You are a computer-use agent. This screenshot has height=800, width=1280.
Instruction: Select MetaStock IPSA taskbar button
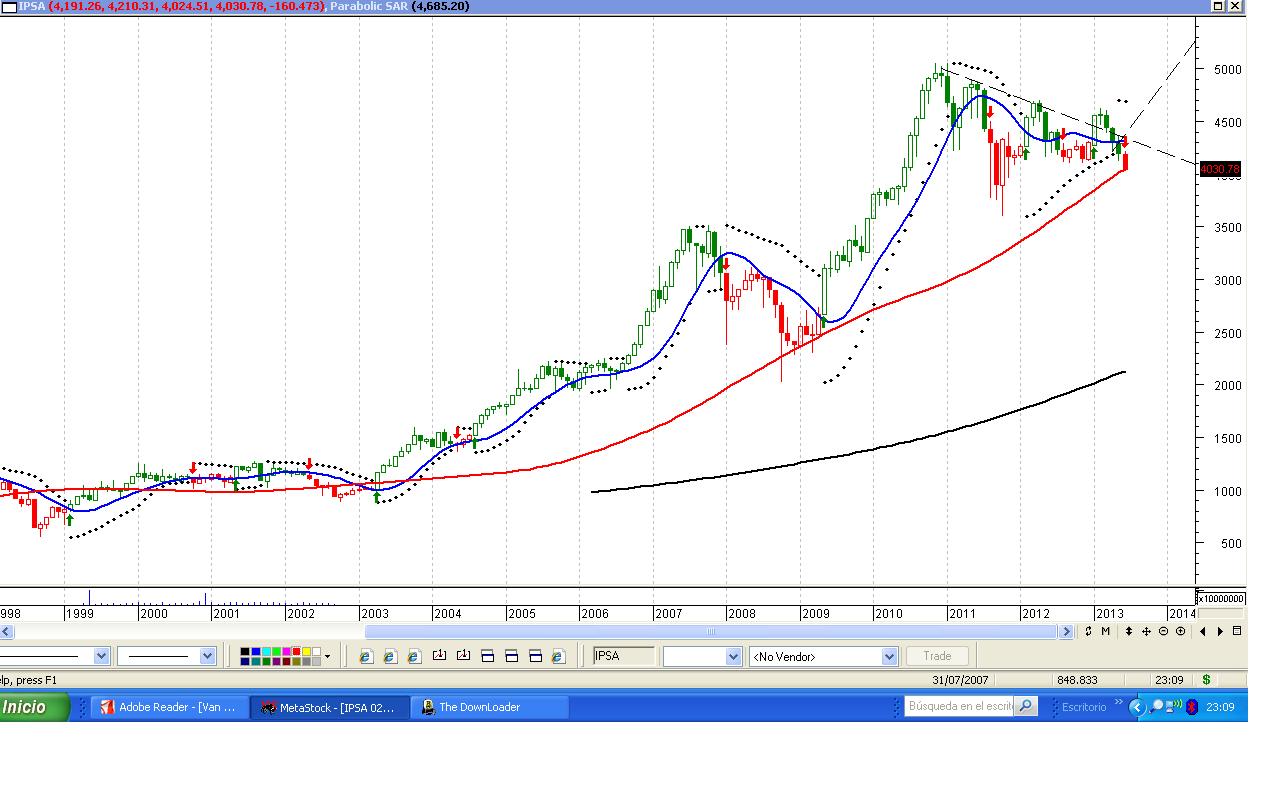pos(330,707)
